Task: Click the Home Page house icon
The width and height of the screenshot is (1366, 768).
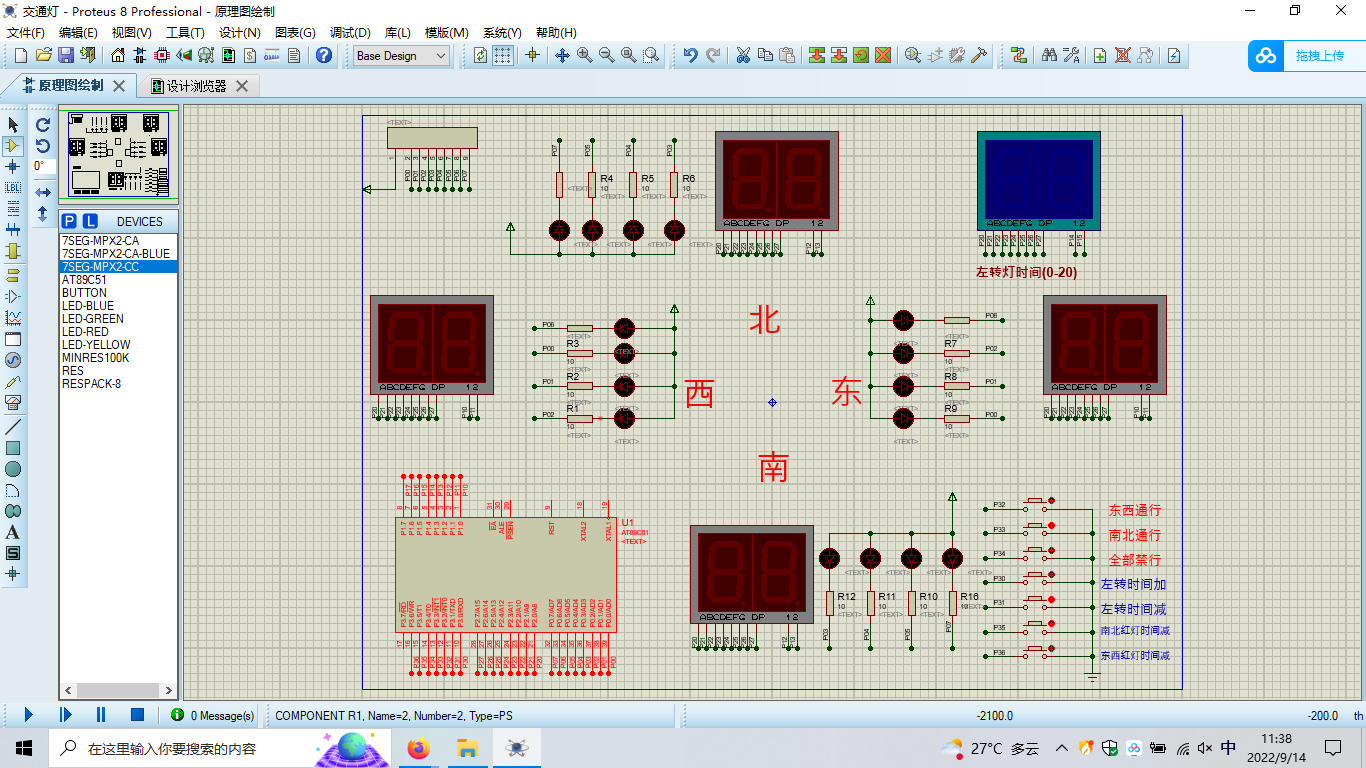Action: [x=118, y=55]
